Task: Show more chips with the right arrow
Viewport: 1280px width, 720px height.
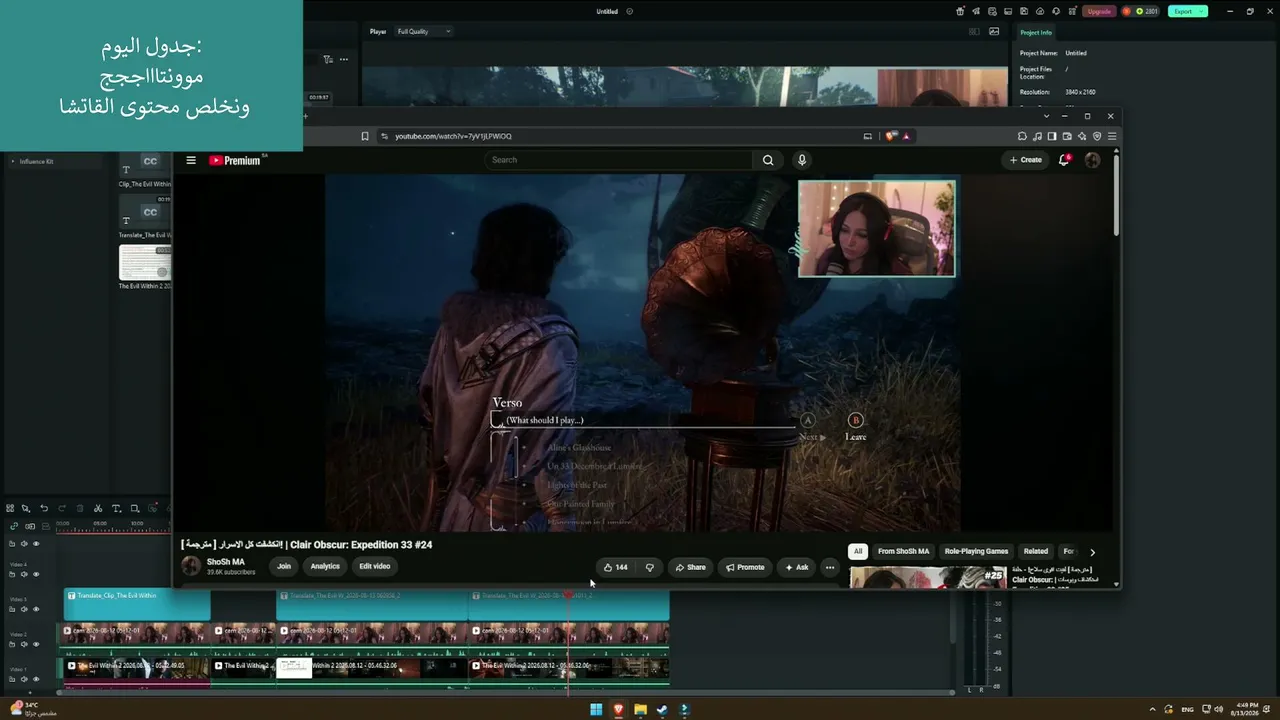Action: pos(1092,552)
